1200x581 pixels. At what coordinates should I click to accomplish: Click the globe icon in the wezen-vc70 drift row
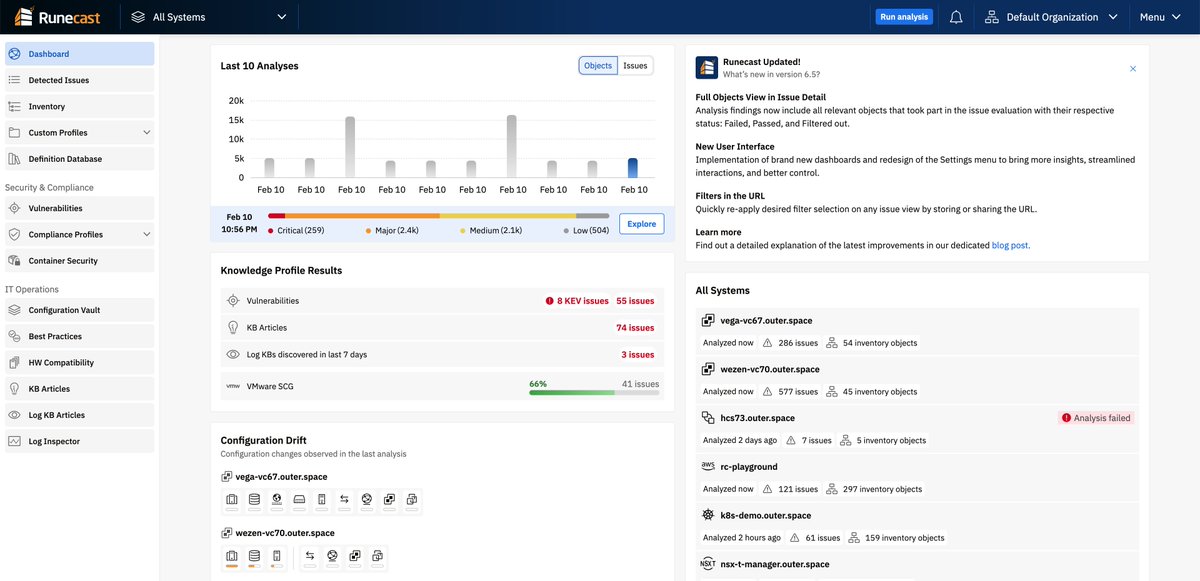click(x=332, y=558)
